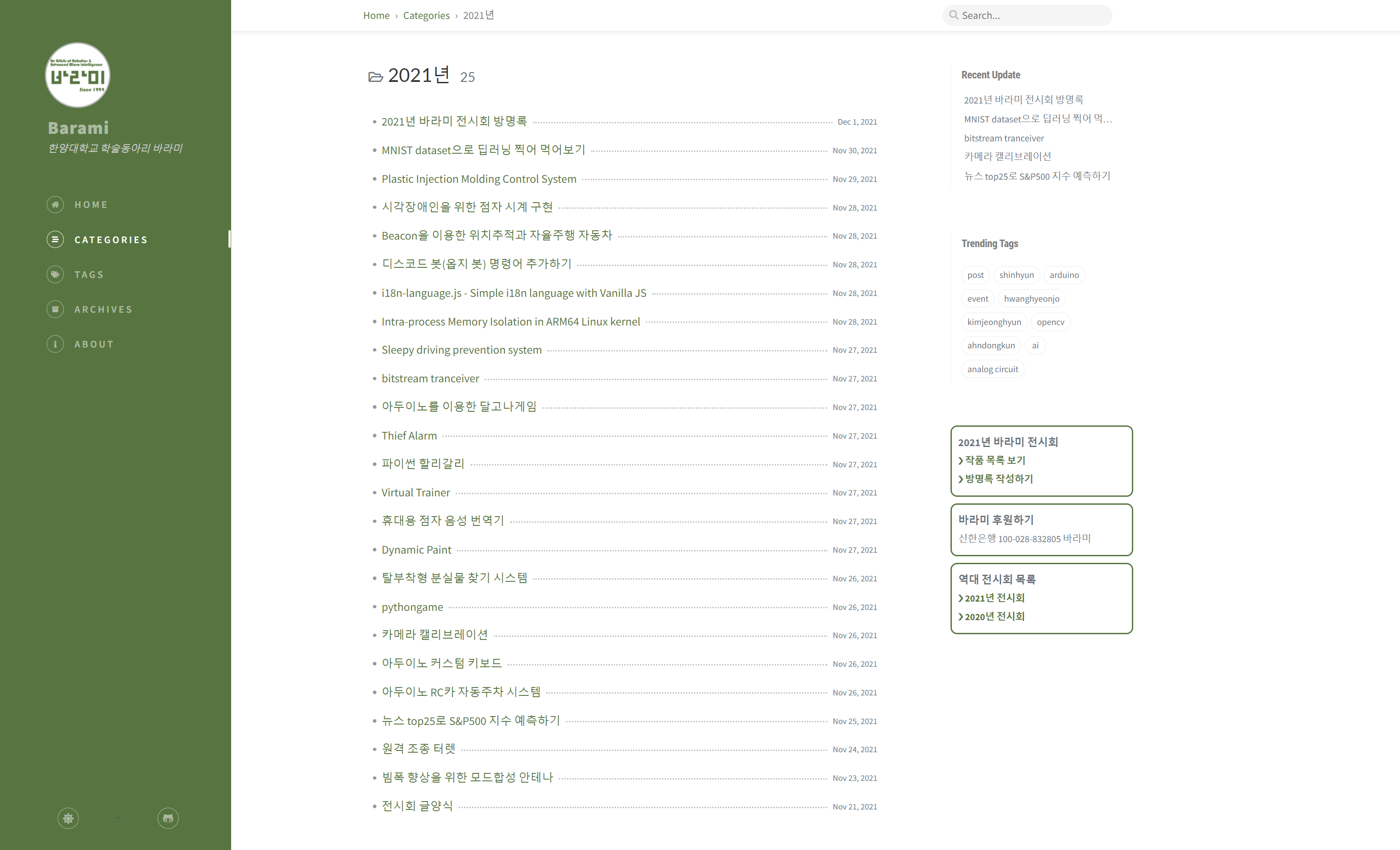1400x850 pixels.
Task: Select the opencv trending tag
Action: coord(1050,322)
